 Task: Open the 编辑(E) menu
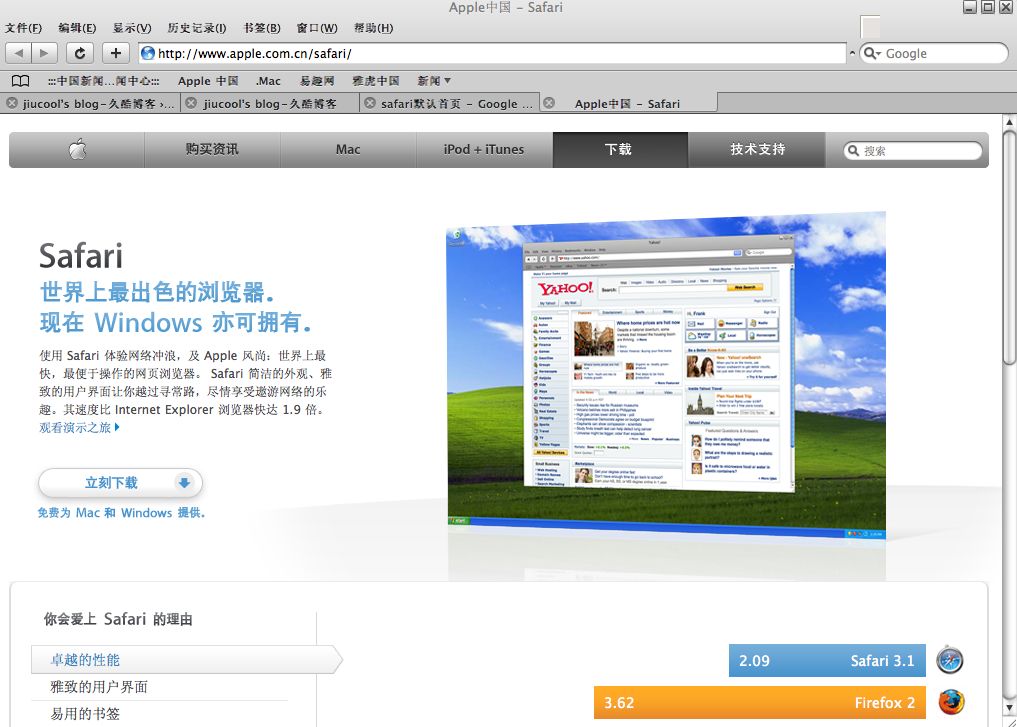click(x=77, y=28)
